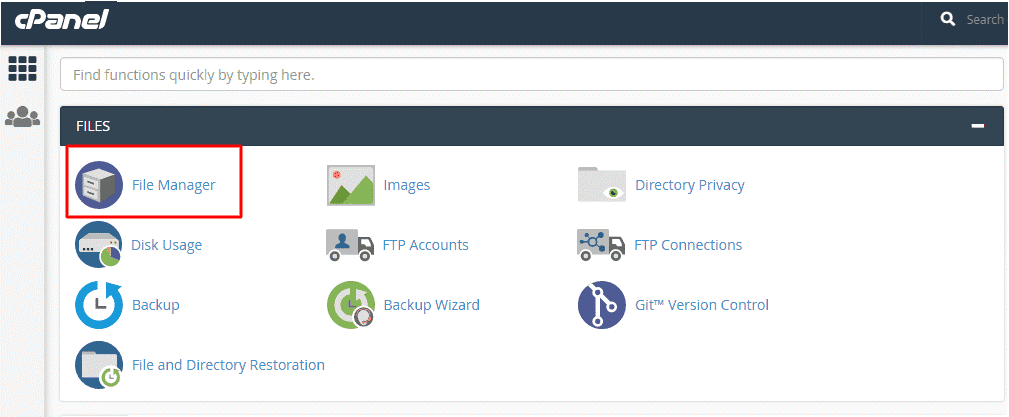Viewport: 1009px width, 417px height.
Task: Click the cPanel logo
Action: click(61, 19)
